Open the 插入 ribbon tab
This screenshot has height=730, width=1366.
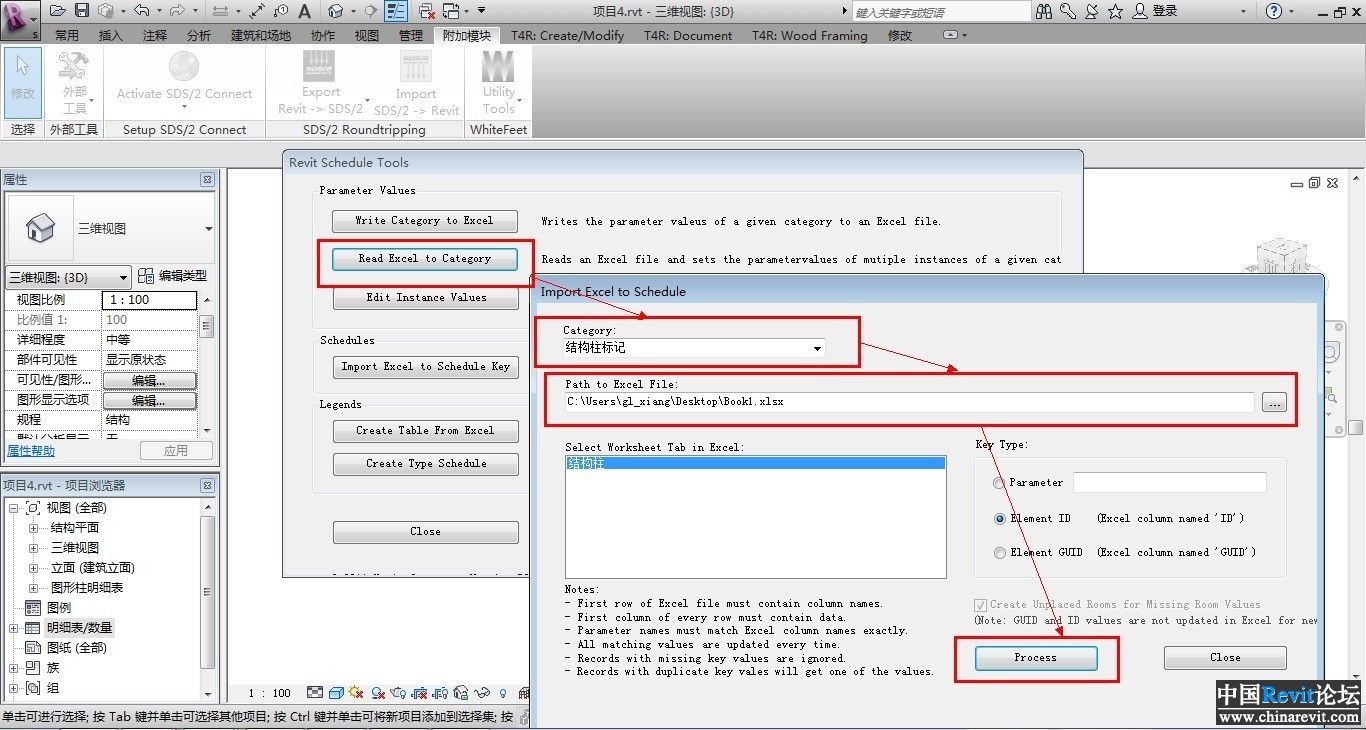click(x=111, y=35)
